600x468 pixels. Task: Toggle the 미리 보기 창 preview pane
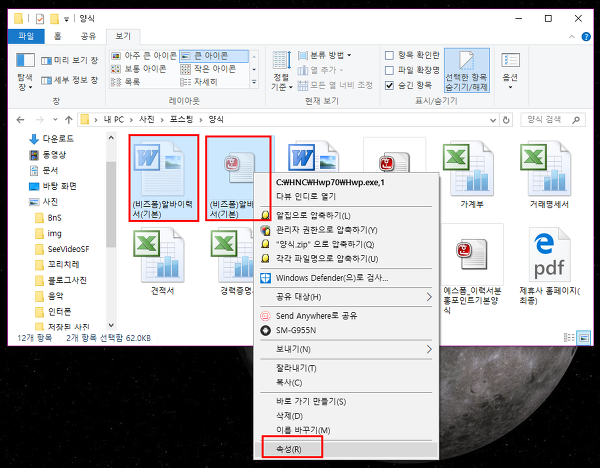tap(70, 60)
